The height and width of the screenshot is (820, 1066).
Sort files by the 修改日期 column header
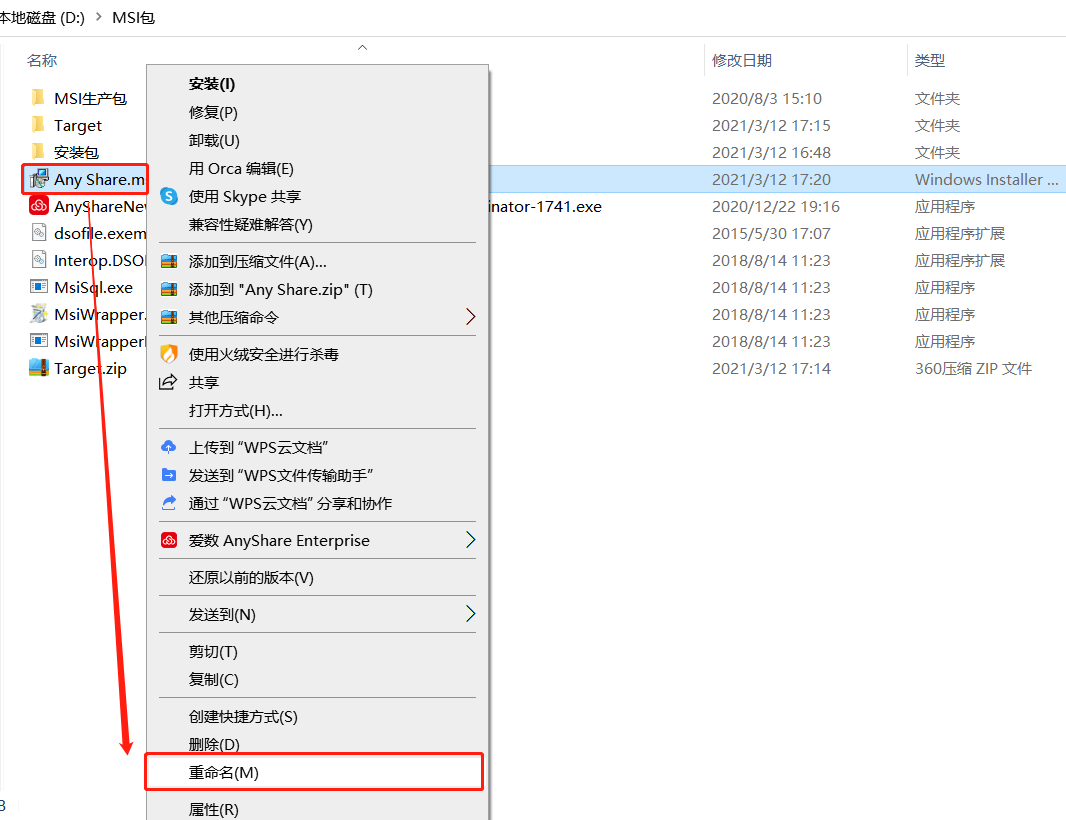pos(742,61)
